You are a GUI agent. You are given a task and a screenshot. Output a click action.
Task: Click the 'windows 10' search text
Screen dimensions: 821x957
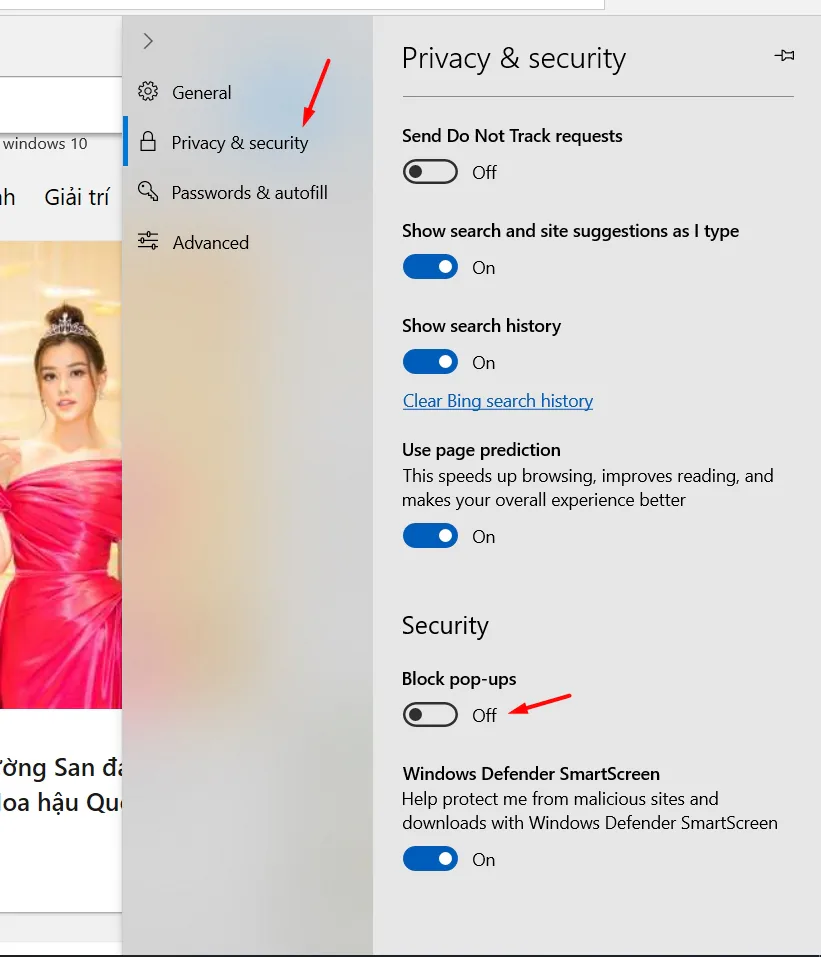click(45, 143)
